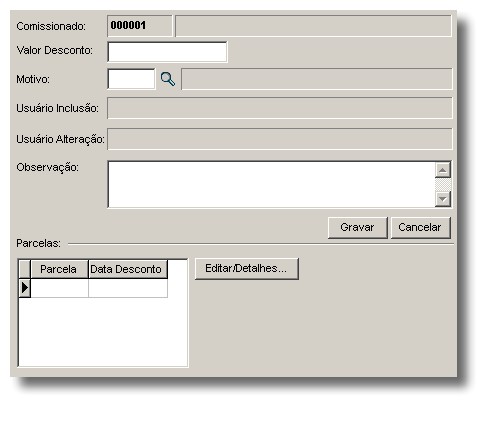
Task: Click the Data Desconto column header
Action: [x=128, y=269]
